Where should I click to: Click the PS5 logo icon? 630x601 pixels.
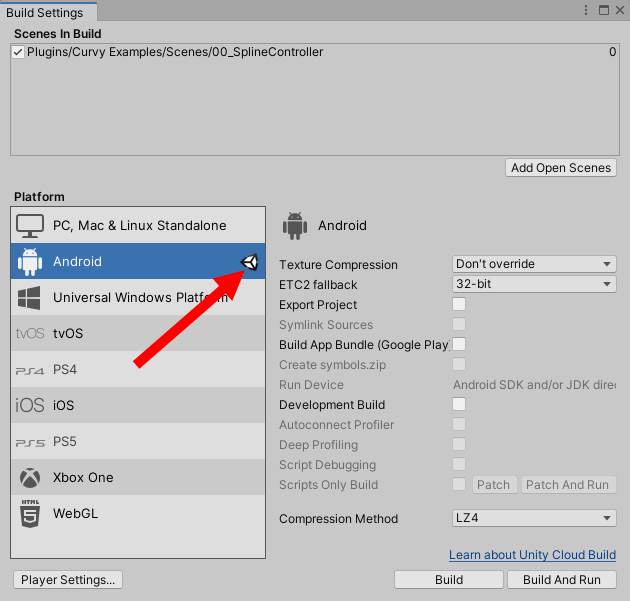[30, 443]
